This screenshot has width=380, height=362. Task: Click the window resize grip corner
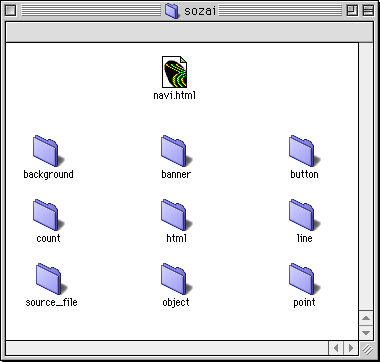coord(367,349)
